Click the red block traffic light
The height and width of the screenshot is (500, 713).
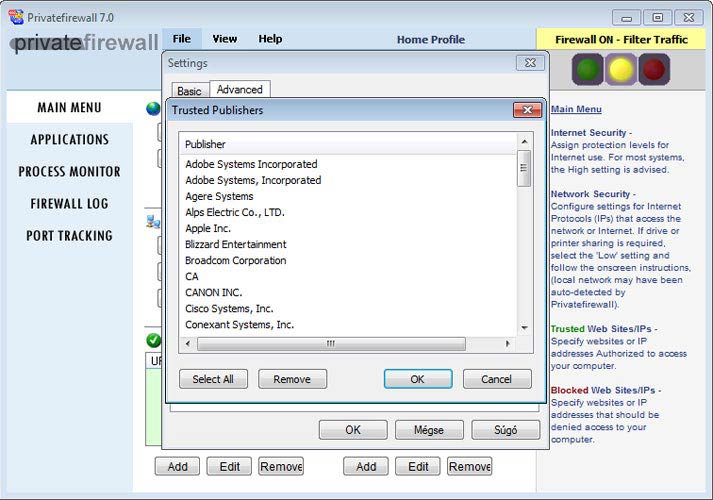tap(654, 70)
